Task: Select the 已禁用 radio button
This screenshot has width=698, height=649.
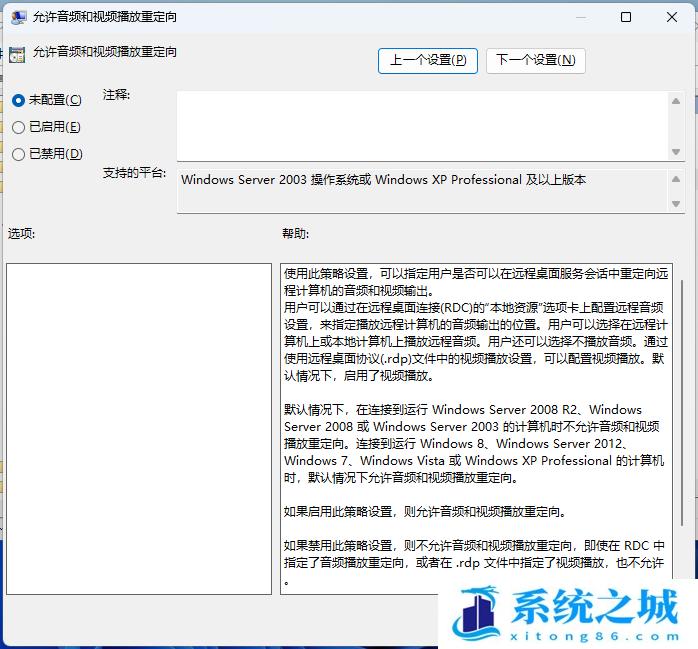Action: [x=18, y=154]
